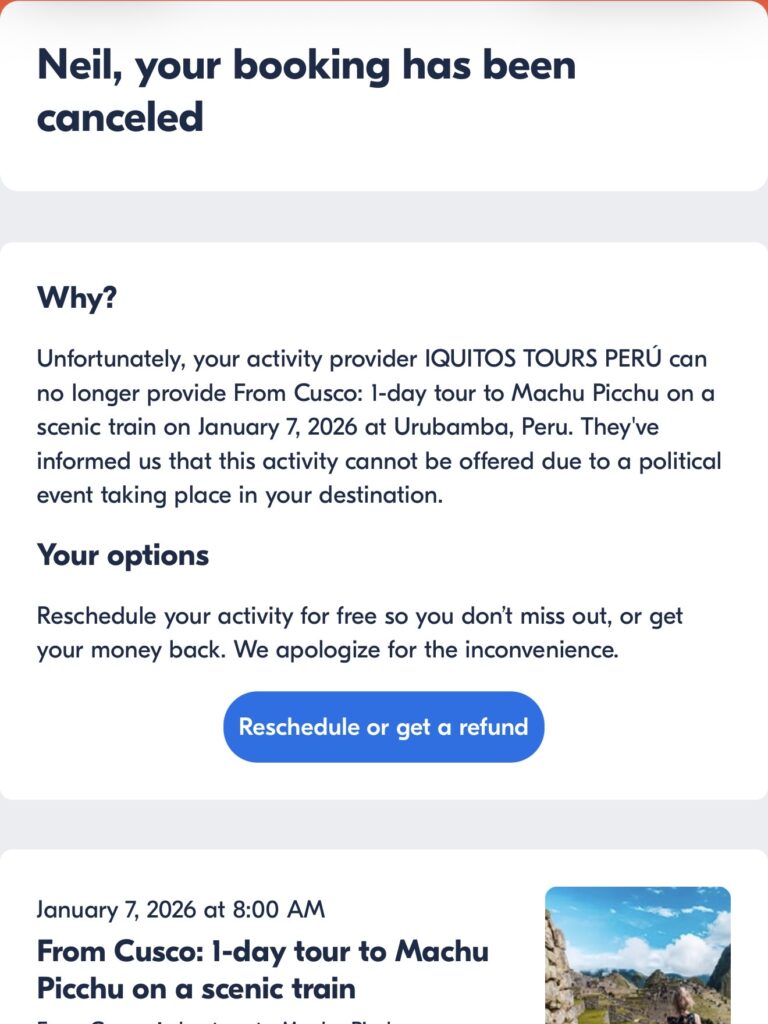Click the January 7, 2026 at 8:00 AM date
The height and width of the screenshot is (1024, 768).
[x=180, y=910]
